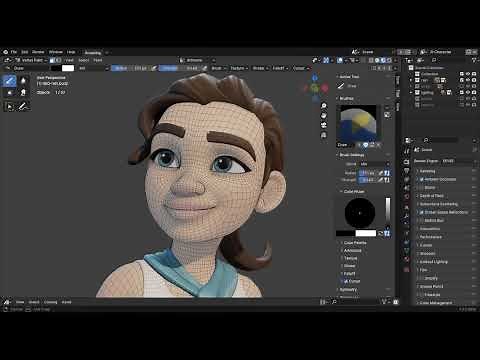
Task: Toggle unified radius icon in Brush Settings
Action: [387, 173]
